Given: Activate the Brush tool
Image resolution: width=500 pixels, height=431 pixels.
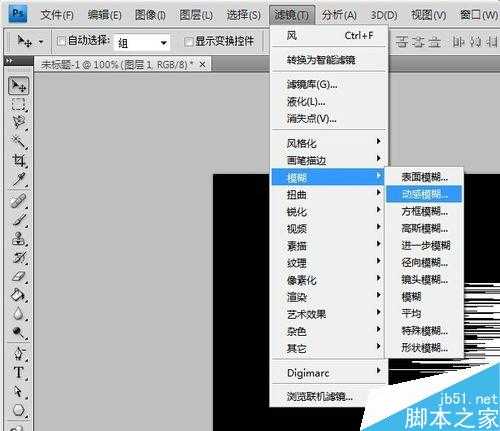Looking at the screenshot, I should (x=18, y=220).
